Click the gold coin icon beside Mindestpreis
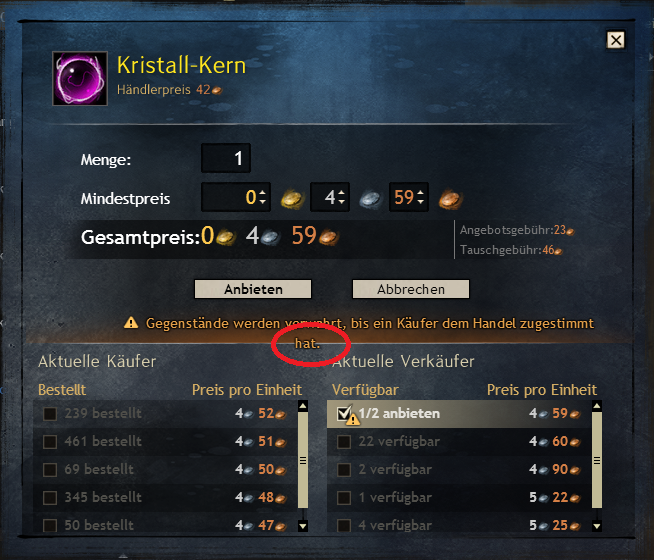The height and width of the screenshot is (560, 654). pyautogui.click(x=292, y=198)
